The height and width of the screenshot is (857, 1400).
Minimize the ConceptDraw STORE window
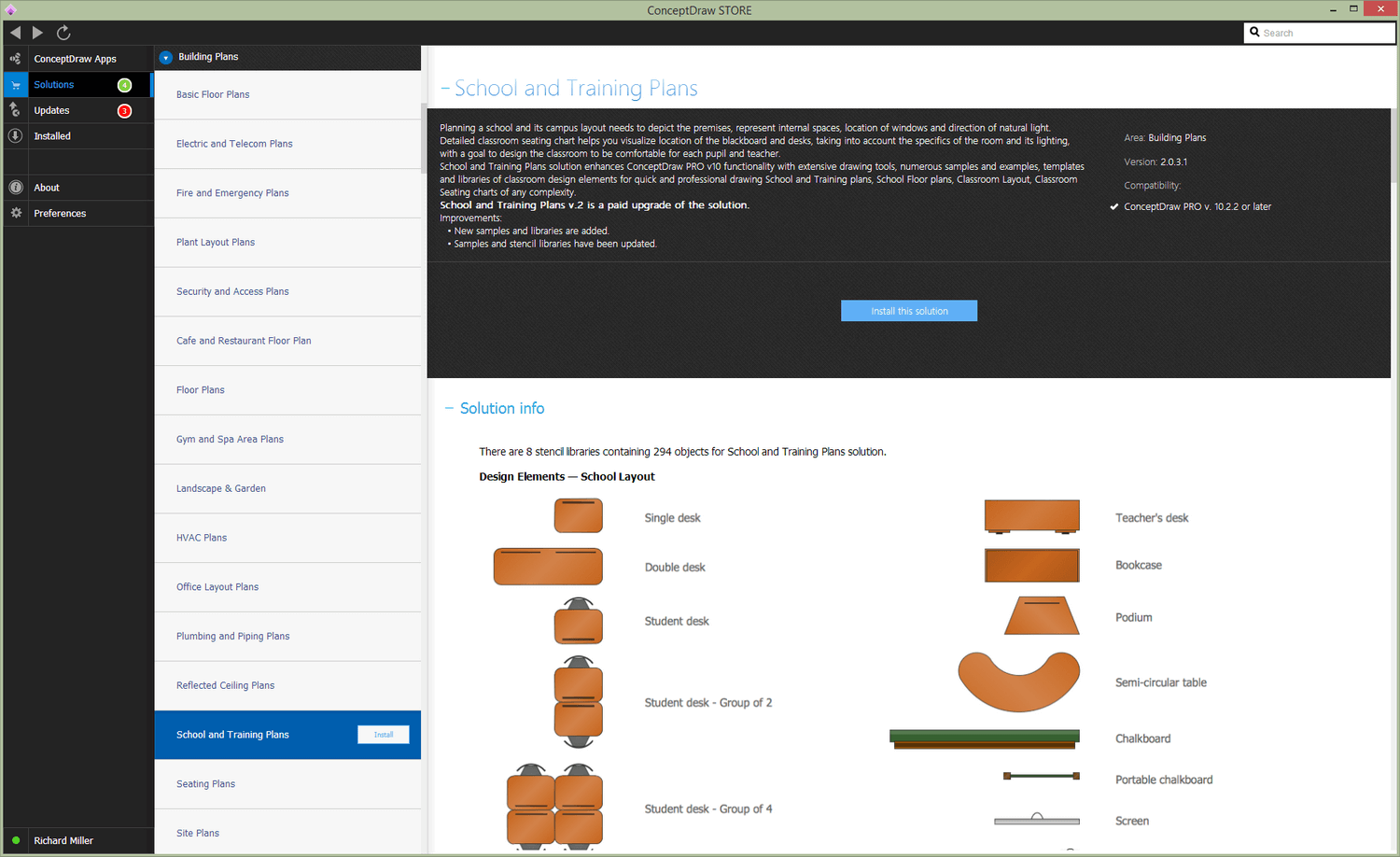pos(1333,9)
